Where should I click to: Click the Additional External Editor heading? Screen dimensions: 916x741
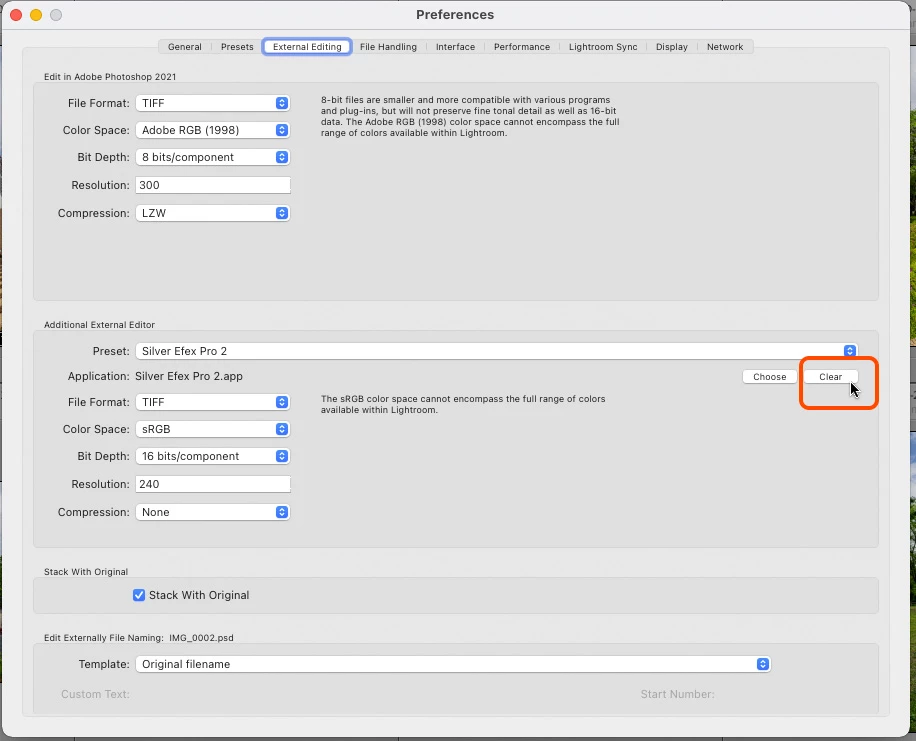pyautogui.click(x=99, y=324)
